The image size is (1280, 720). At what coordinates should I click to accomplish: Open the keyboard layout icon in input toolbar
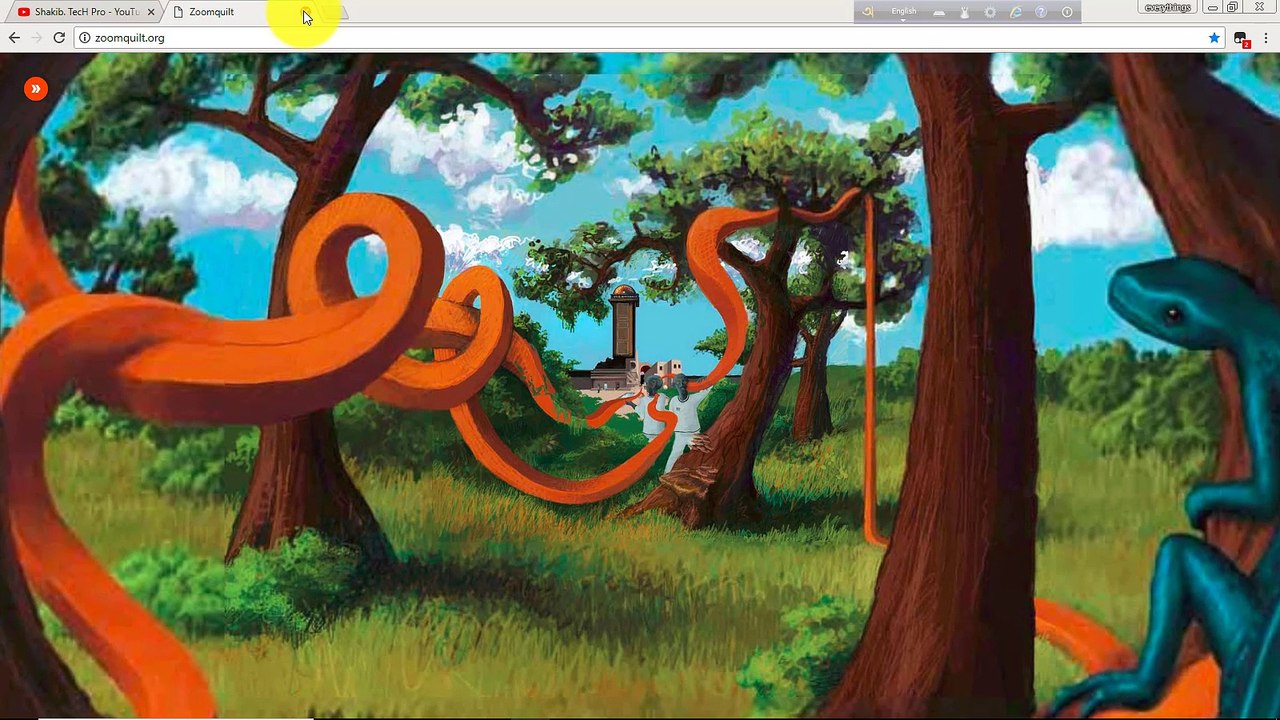(939, 12)
